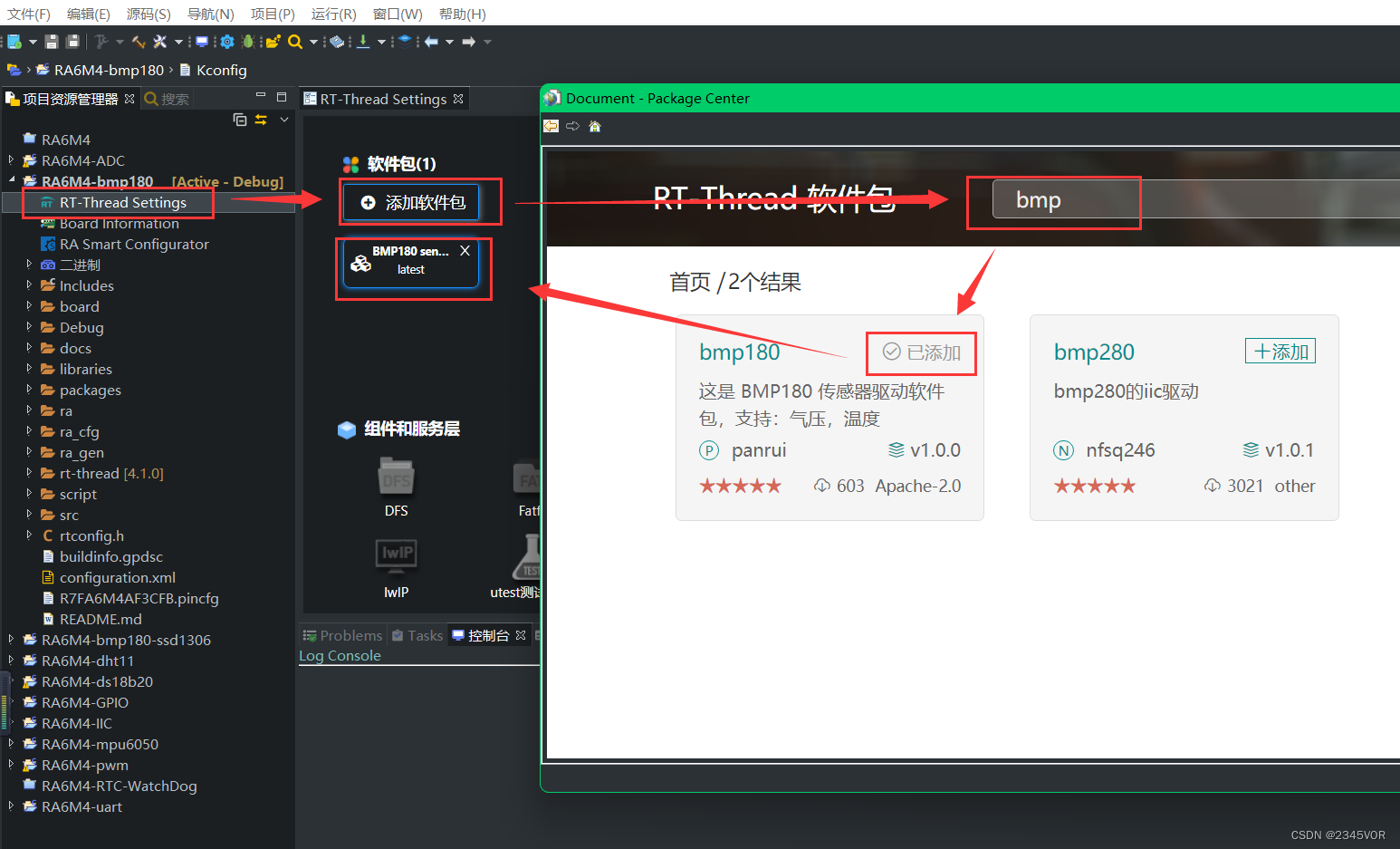The height and width of the screenshot is (849, 1400).
Task: Minimize the project explorer panel
Action: (261, 96)
